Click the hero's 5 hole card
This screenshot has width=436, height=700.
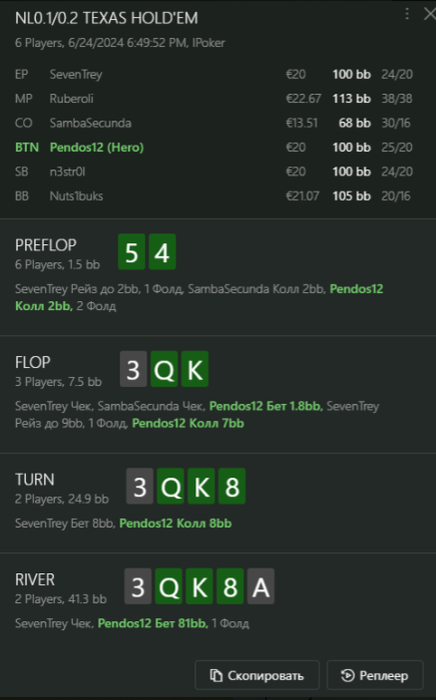coord(132,252)
